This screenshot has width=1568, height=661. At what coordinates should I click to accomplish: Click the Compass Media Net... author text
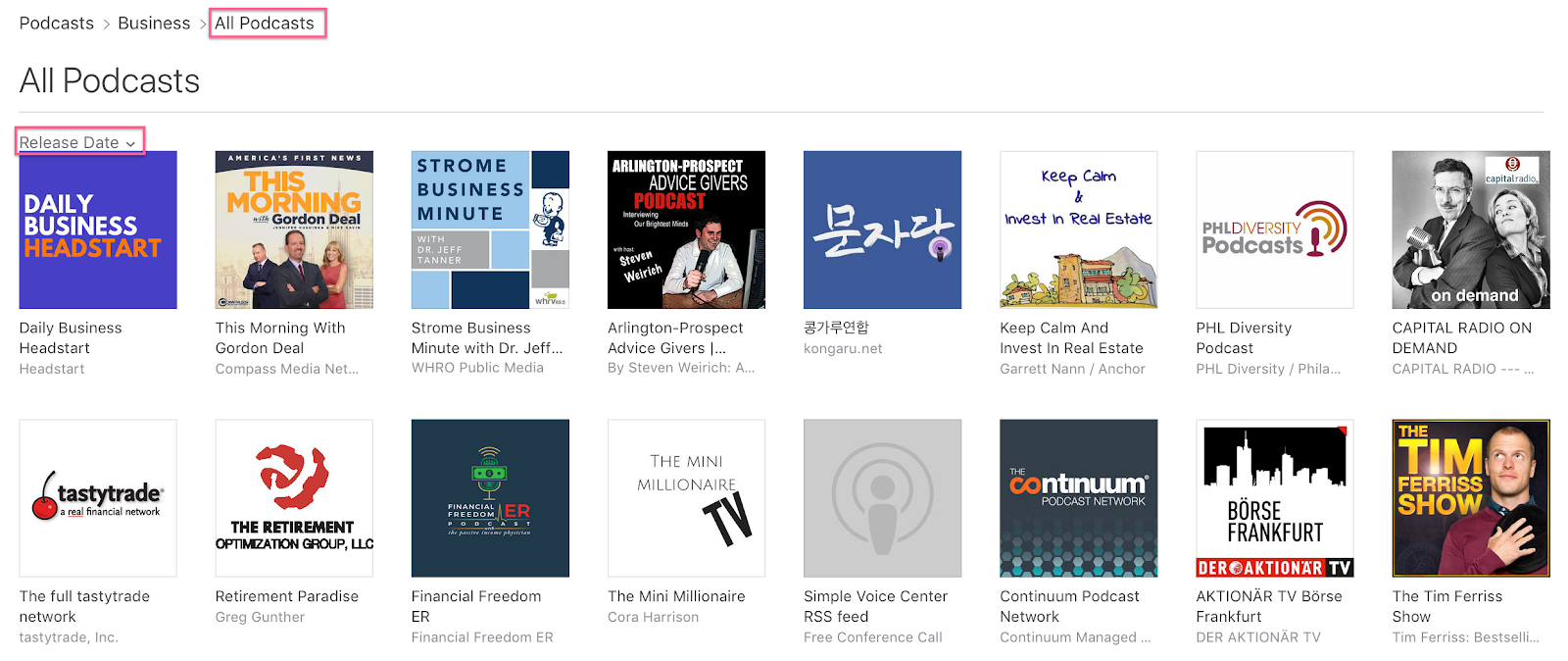287,369
